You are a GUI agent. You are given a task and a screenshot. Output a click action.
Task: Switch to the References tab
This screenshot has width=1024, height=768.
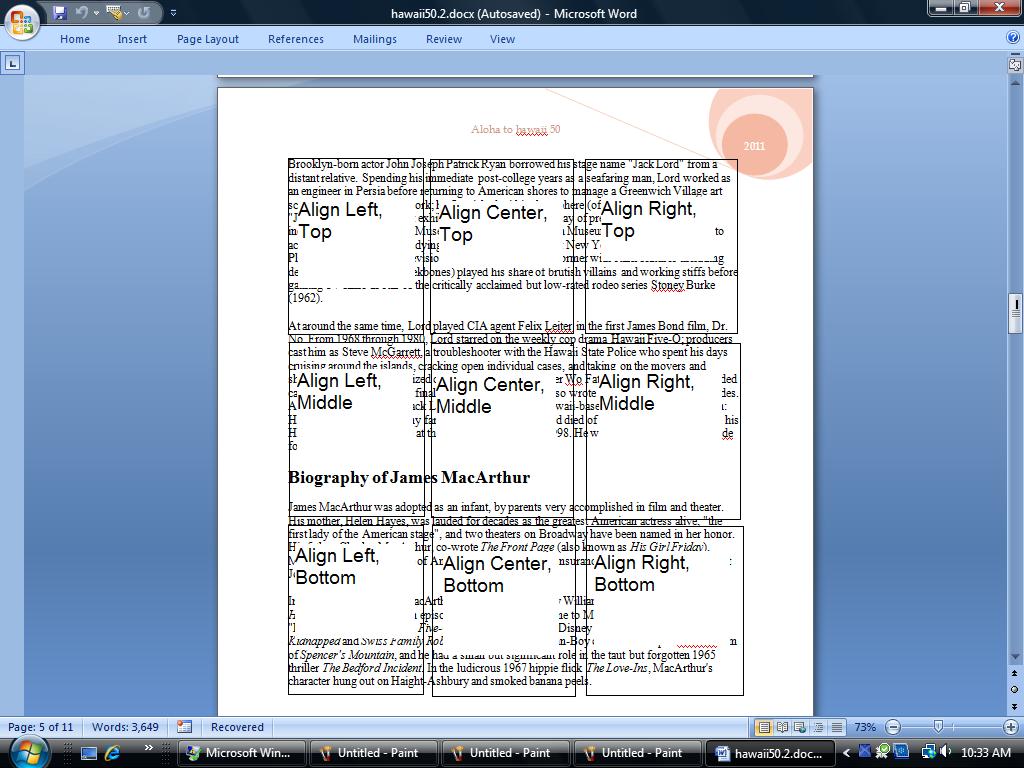coord(296,39)
